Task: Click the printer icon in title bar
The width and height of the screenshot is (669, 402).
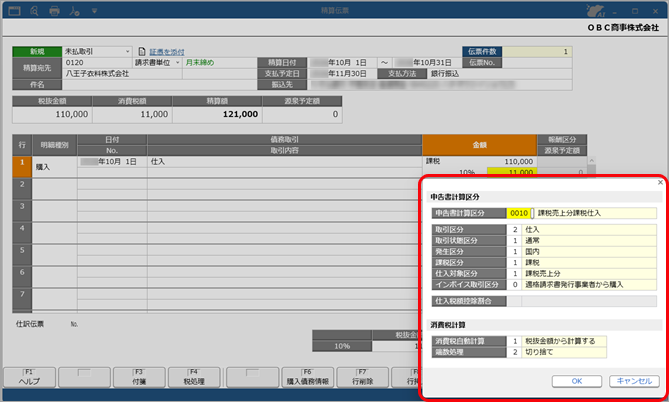Action: 54,11
